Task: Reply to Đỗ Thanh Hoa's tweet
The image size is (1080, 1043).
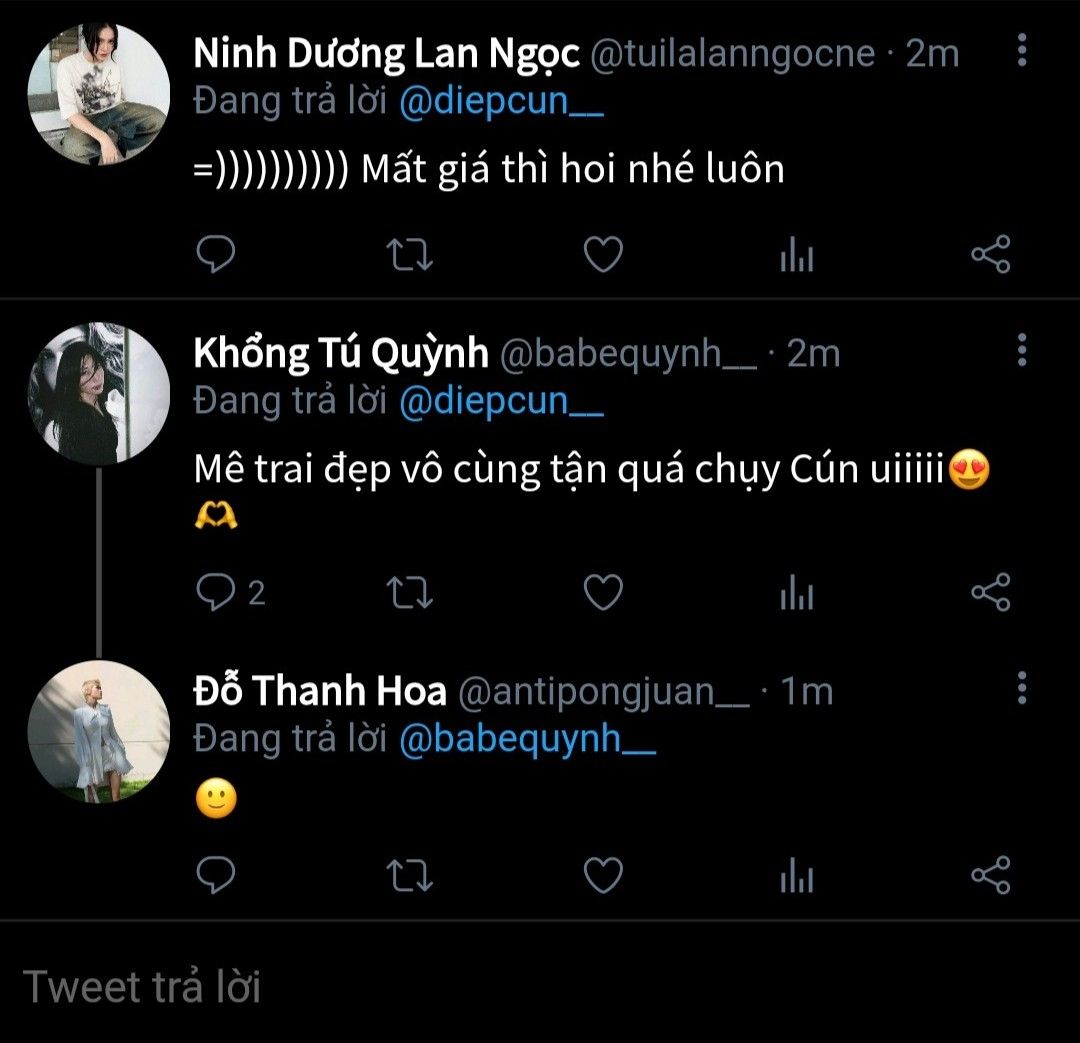Action: (x=213, y=875)
